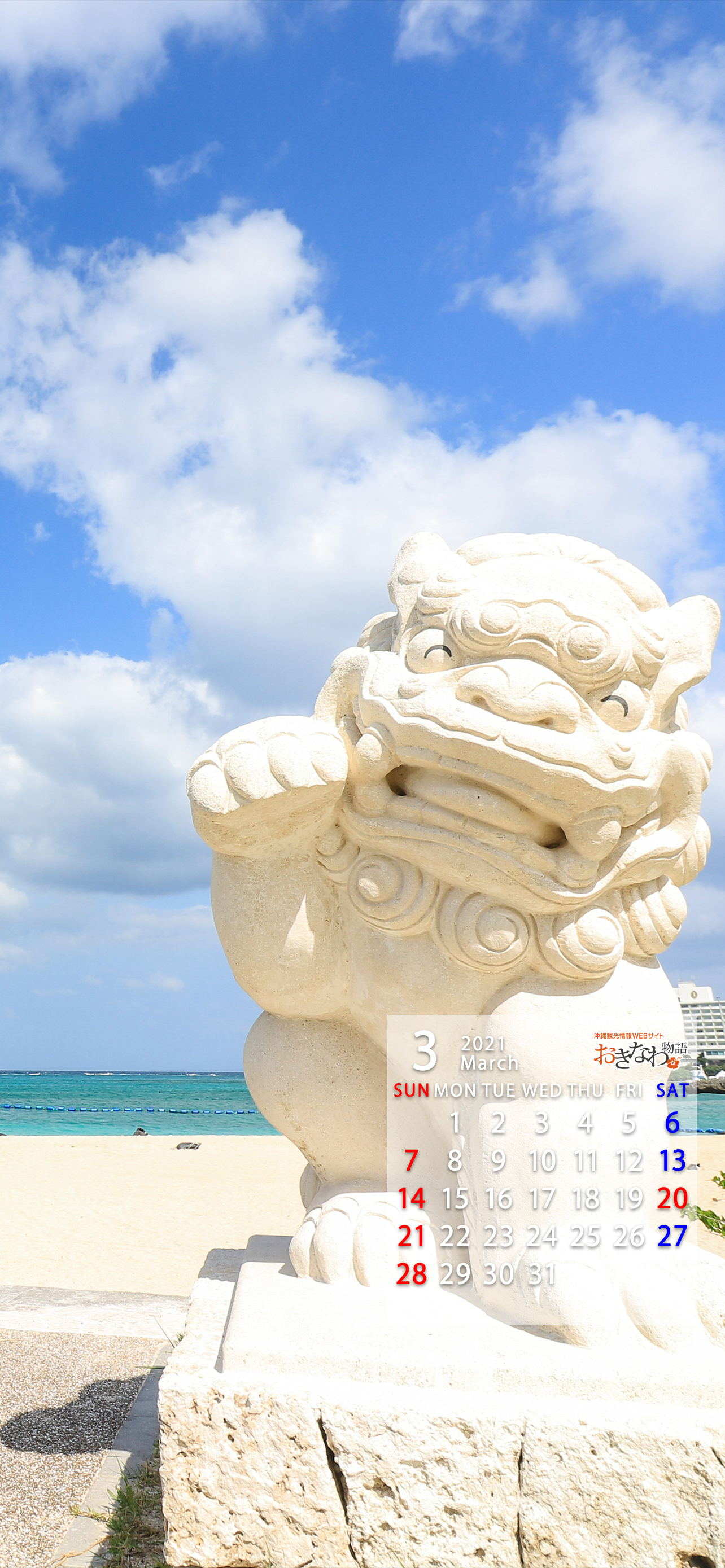Select the red holiday date 20
The width and height of the screenshot is (725, 1568).
point(672,1198)
